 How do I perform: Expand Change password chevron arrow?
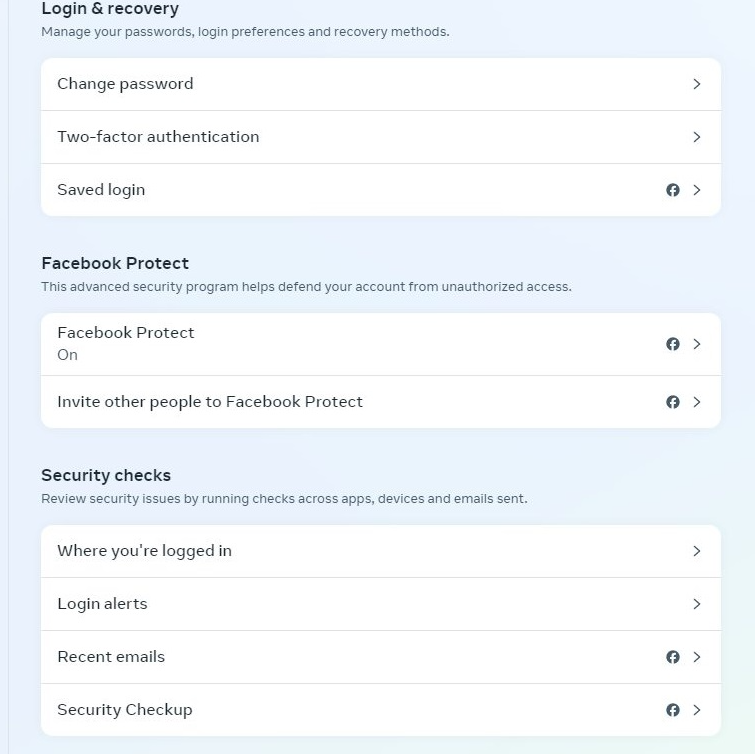pos(697,84)
